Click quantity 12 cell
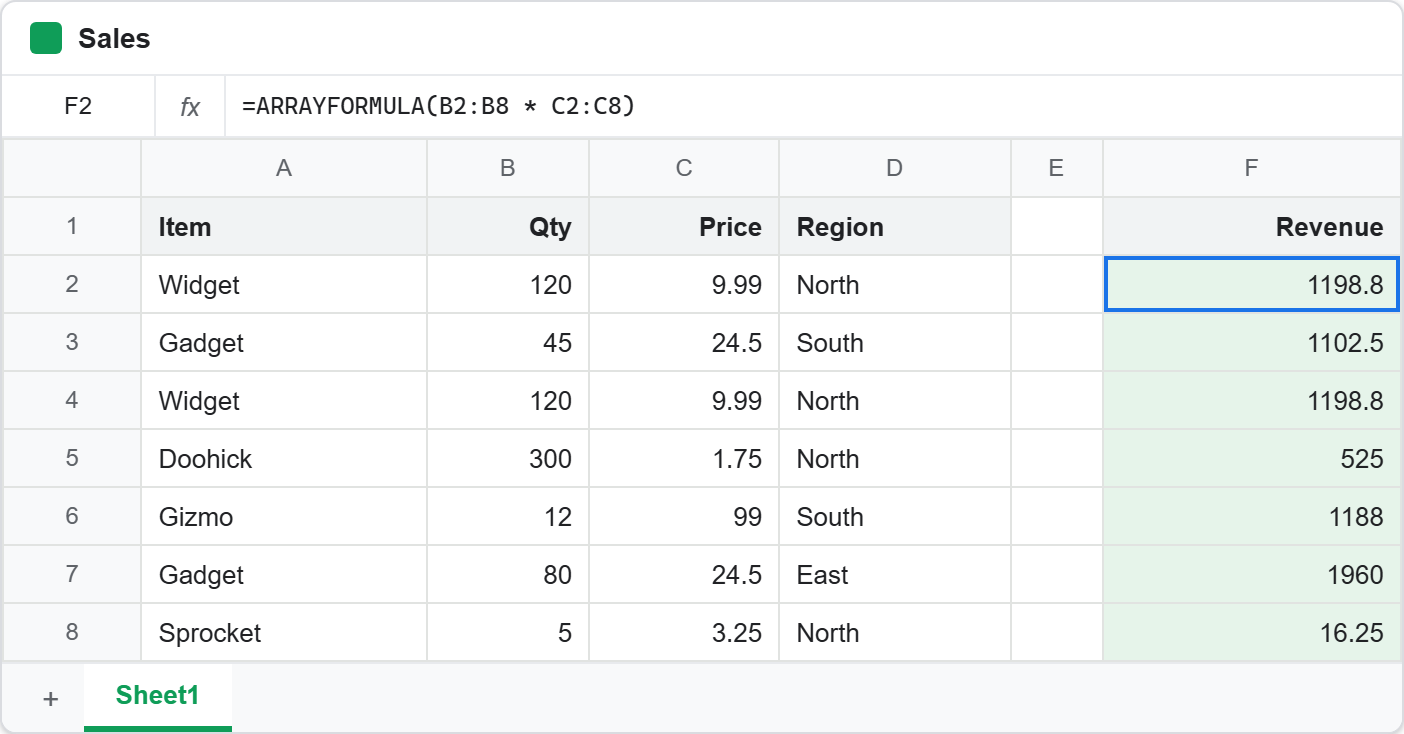This screenshot has height=734, width=1404. (508, 516)
